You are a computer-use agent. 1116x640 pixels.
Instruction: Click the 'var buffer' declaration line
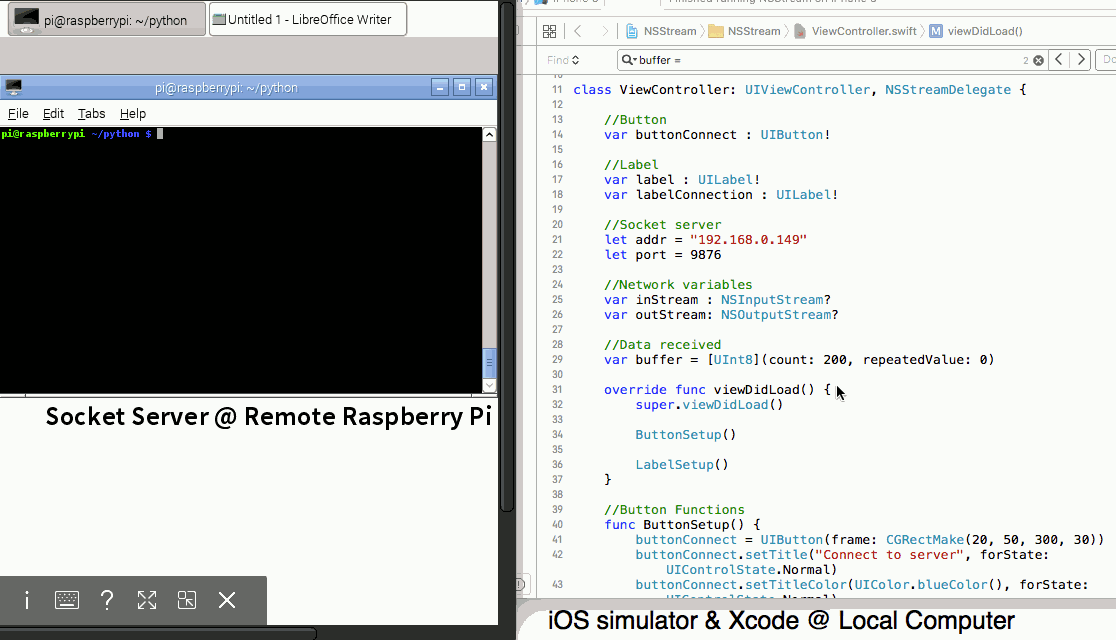pyautogui.click(x=799, y=360)
